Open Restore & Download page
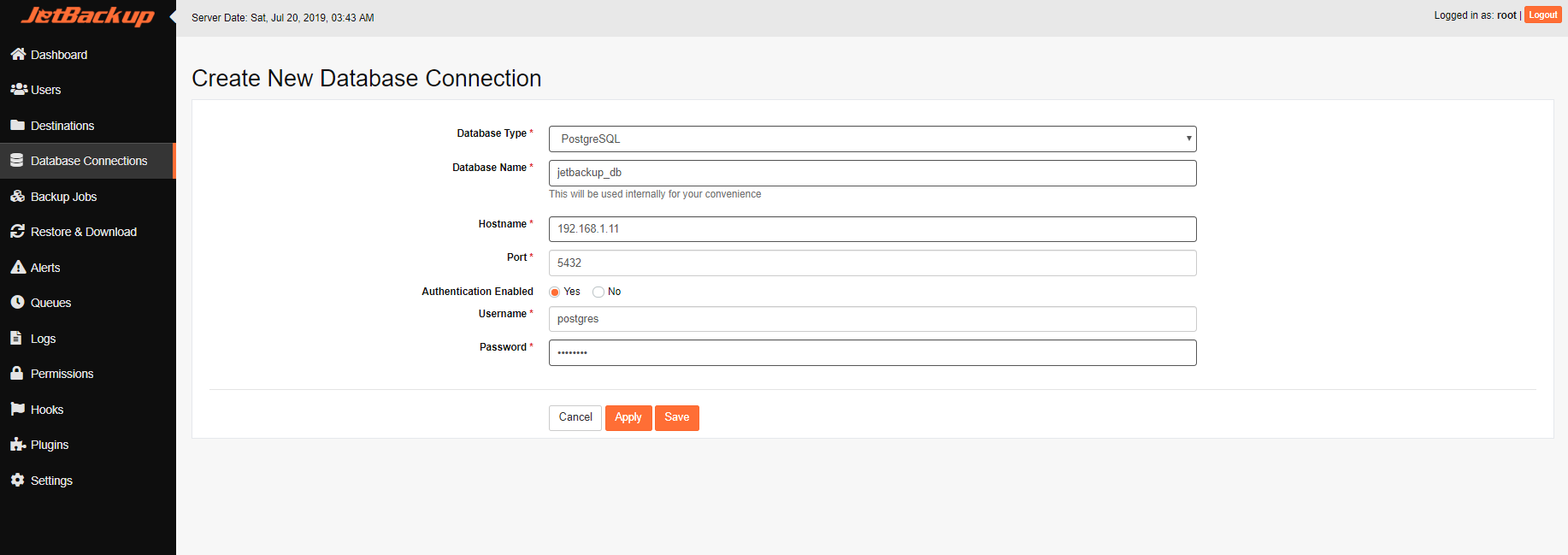The image size is (1568, 555). [88, 232]
